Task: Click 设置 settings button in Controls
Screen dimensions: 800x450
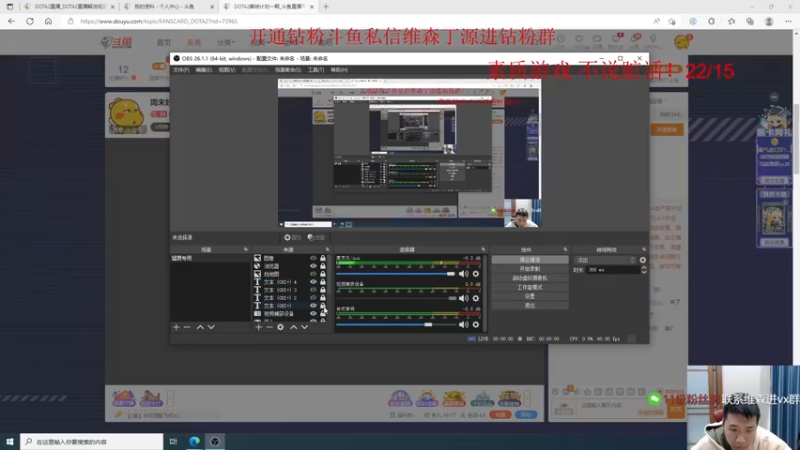Action: coord(530,296)
